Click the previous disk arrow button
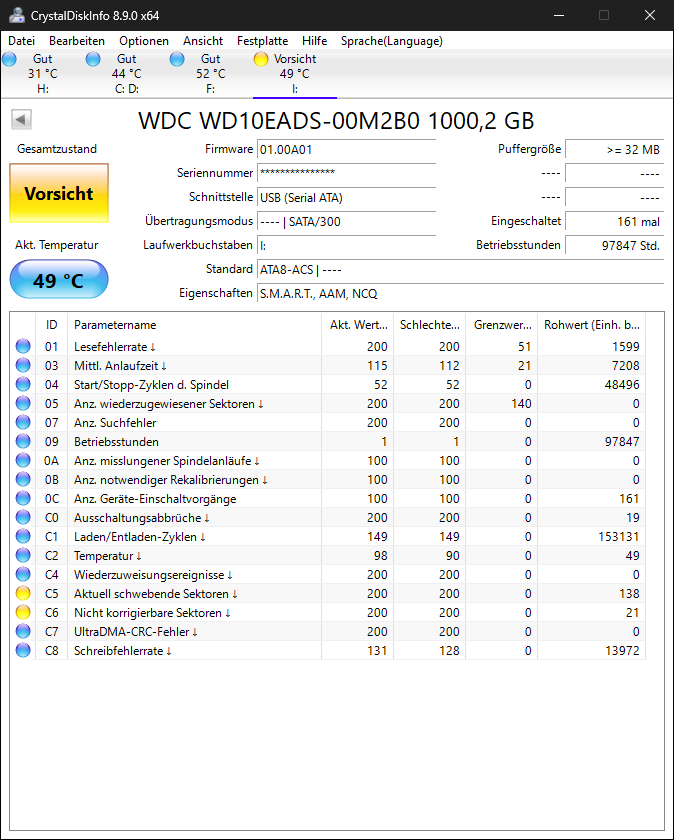 click(21, 119)
